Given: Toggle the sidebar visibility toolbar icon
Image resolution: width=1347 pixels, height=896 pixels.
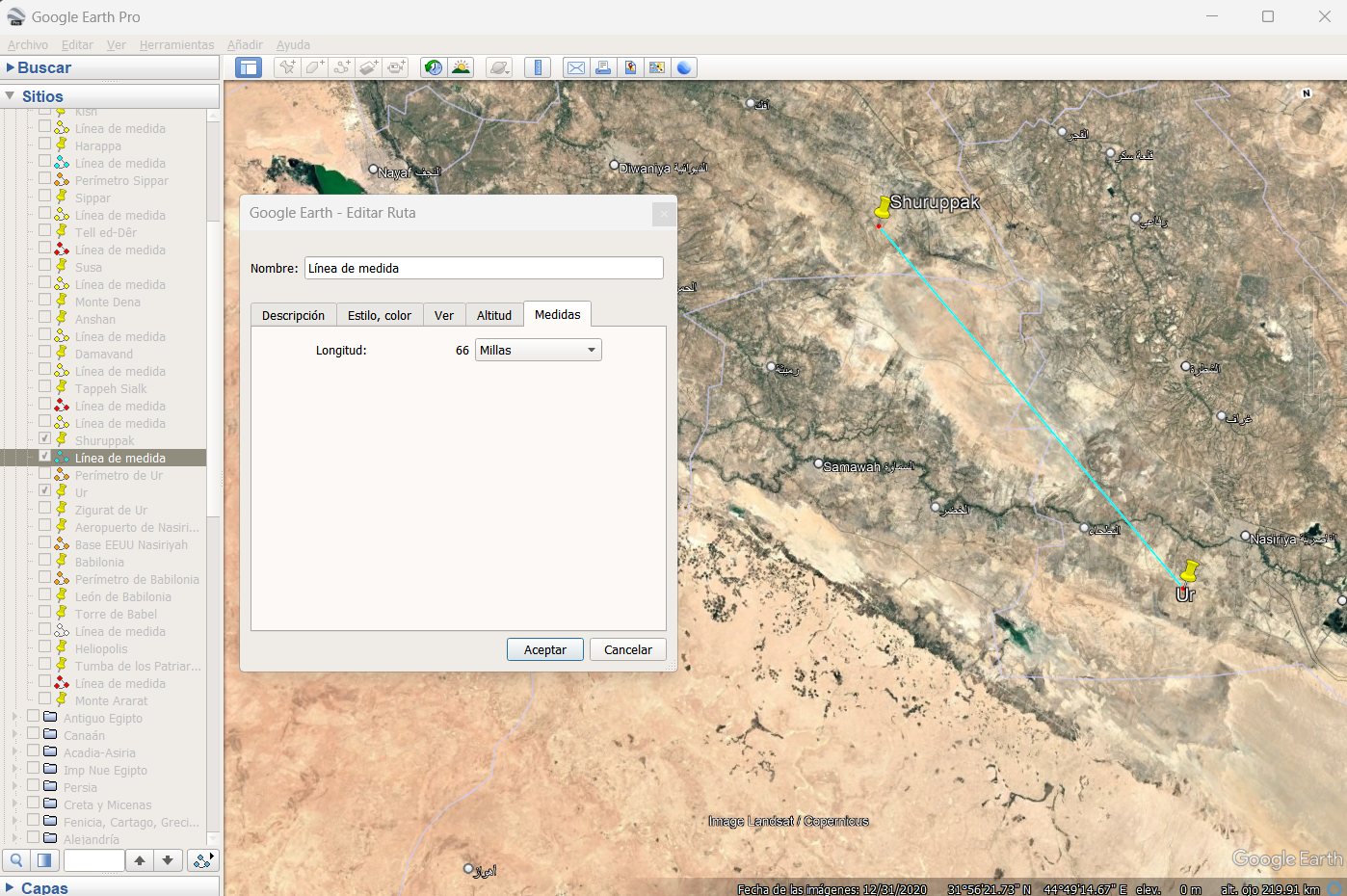Looking at the screenshot, I should (x=249, y=67).
